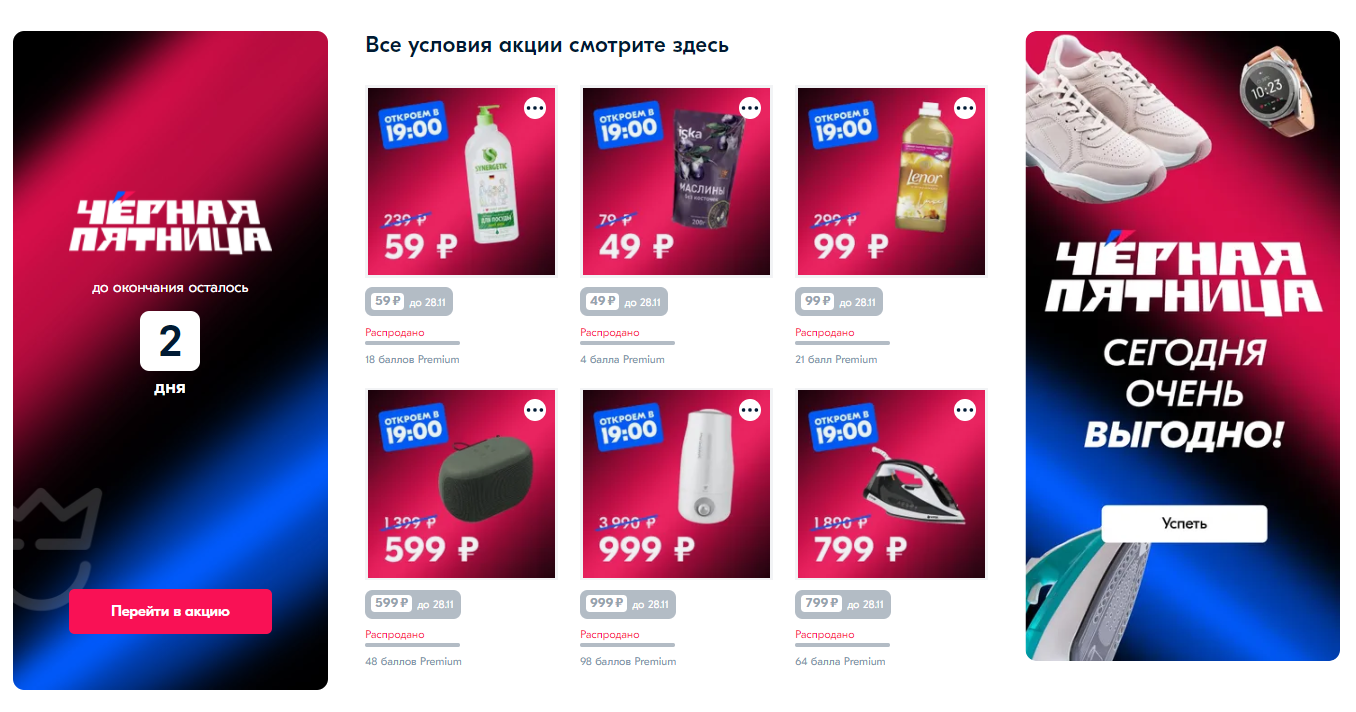The image size is (1356, 712).
Task: Open three-dot menu on Lenor conditioner card
Action: pos(965,108)
